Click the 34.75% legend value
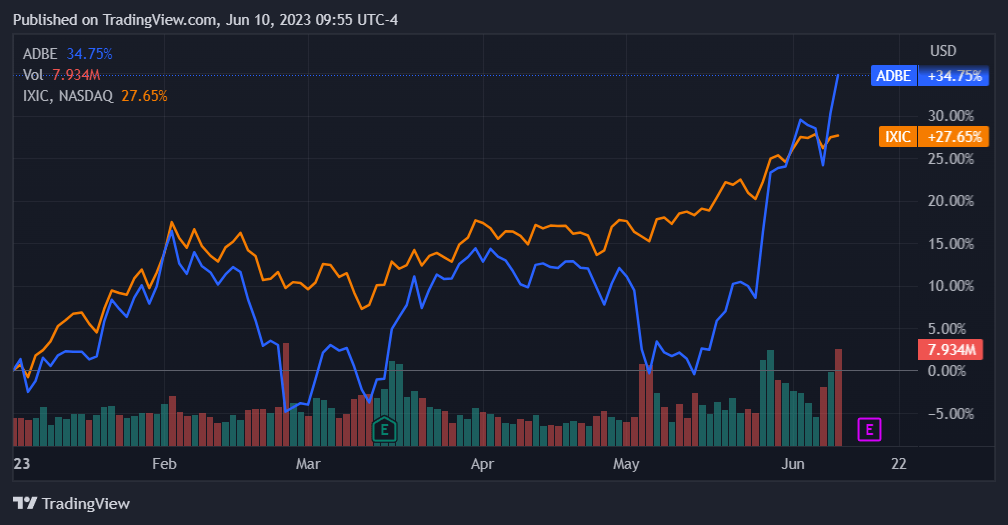 (x=90, y=54)
